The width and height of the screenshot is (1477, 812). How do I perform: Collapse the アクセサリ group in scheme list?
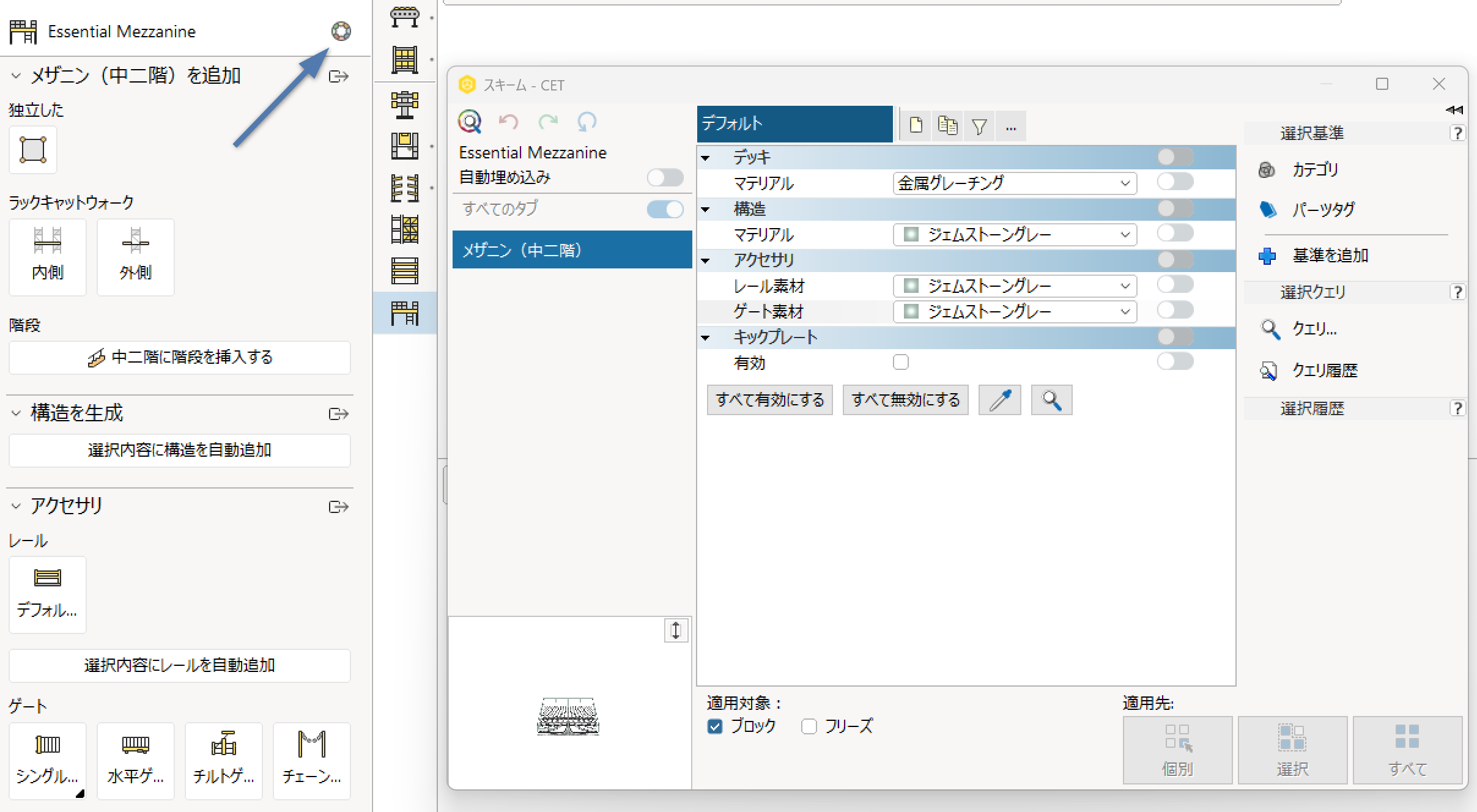point(706,260)
